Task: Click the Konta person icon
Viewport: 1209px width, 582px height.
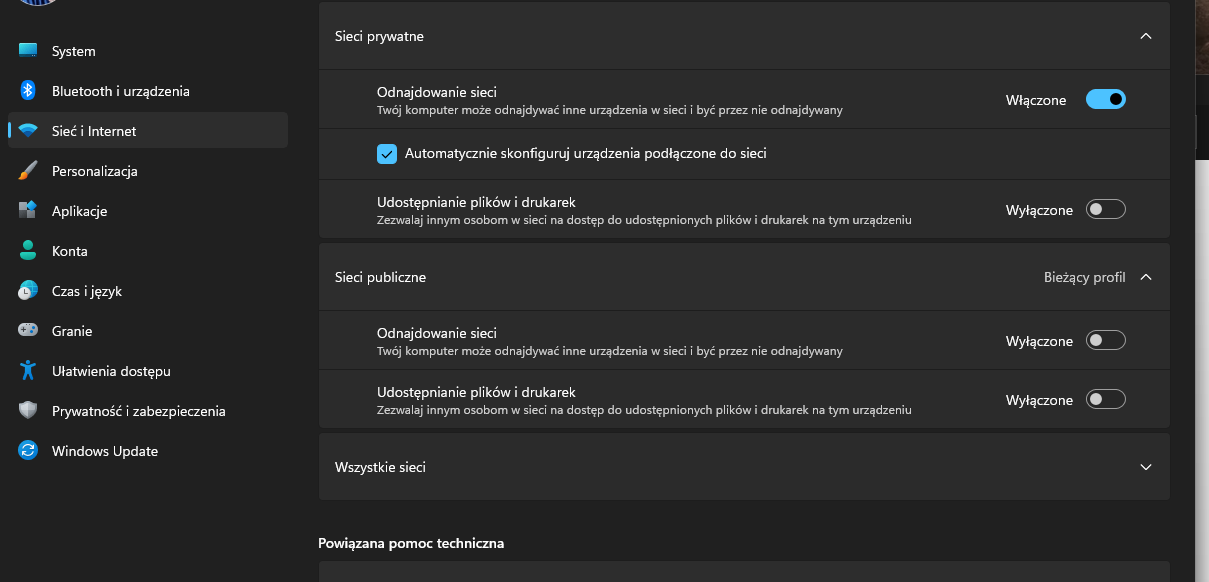Action: 28,251
